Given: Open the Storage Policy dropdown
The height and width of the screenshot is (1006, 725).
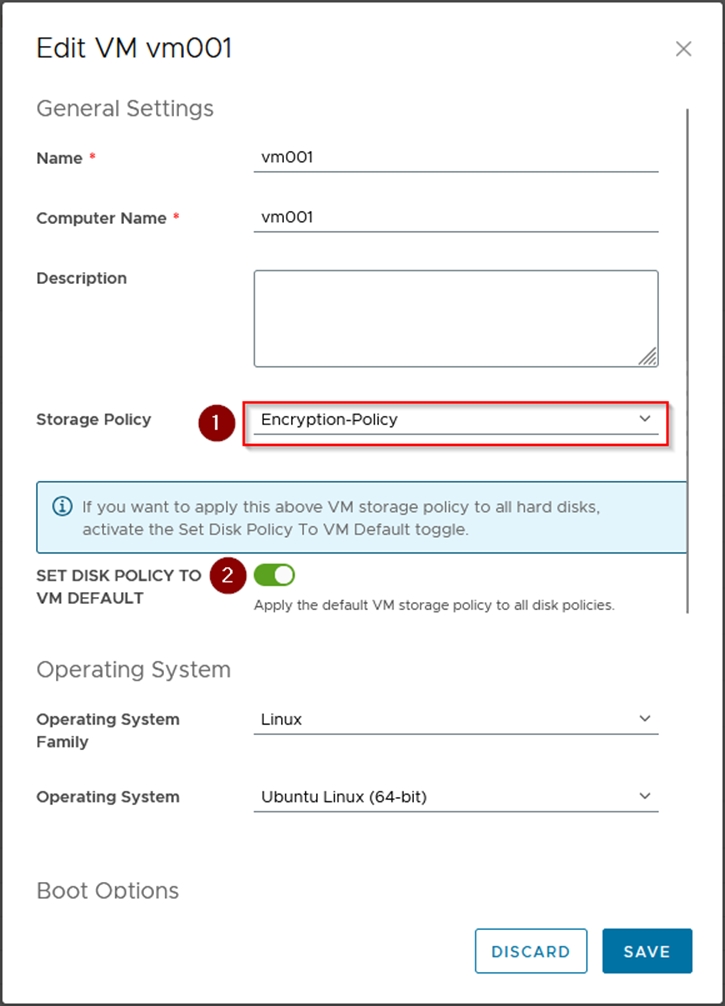Looking at the screenshot, I should 455,420.
